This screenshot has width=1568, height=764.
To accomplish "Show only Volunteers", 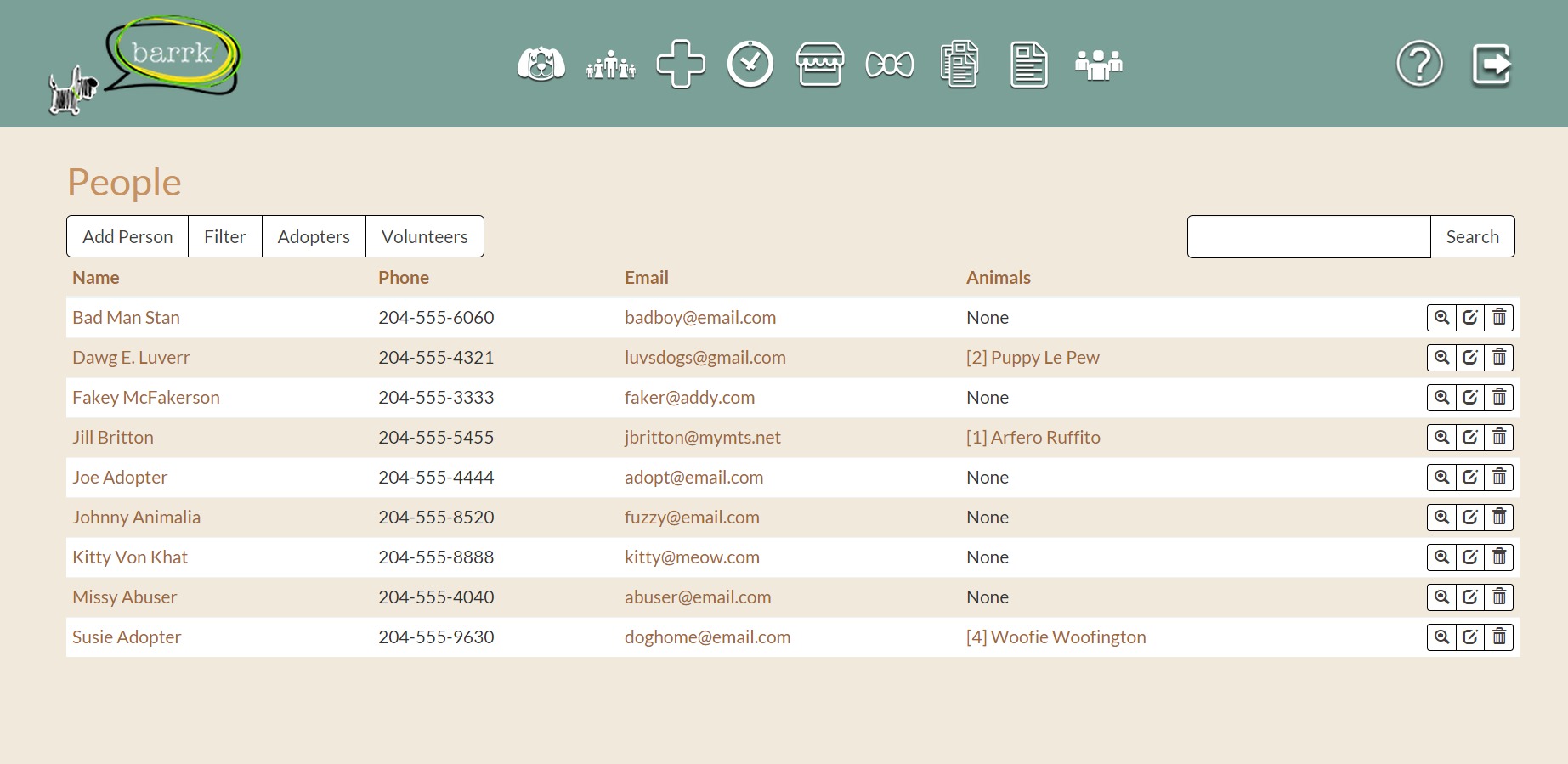I will 425,236.
